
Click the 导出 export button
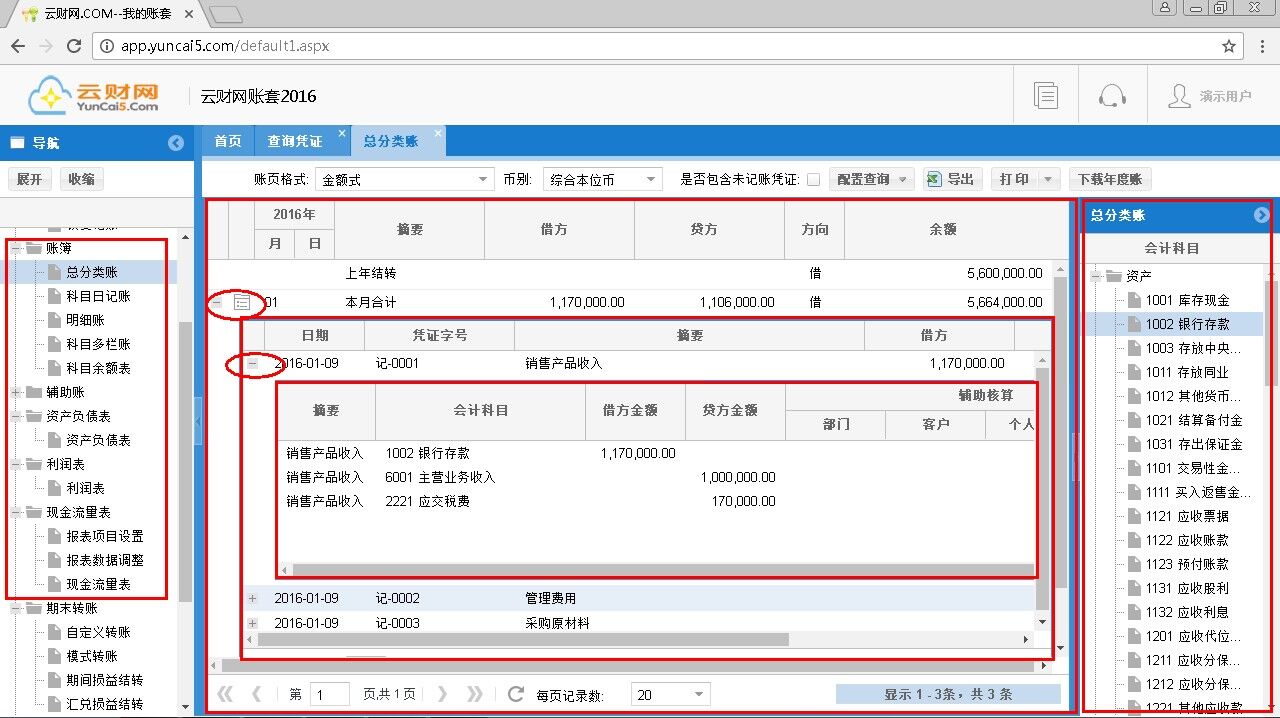click(950, 179)
